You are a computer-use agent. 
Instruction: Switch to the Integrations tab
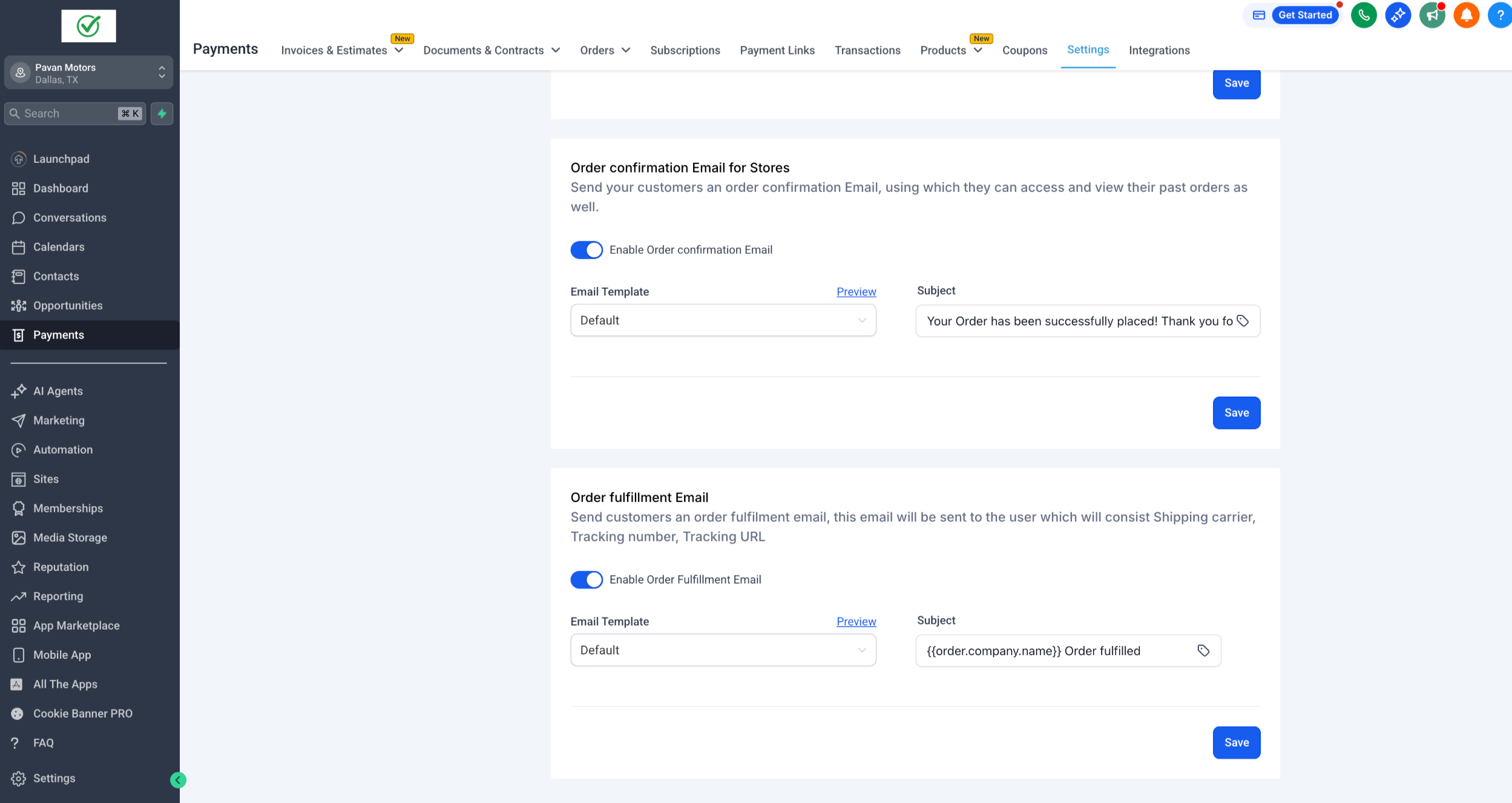(x=1159, y=50)
